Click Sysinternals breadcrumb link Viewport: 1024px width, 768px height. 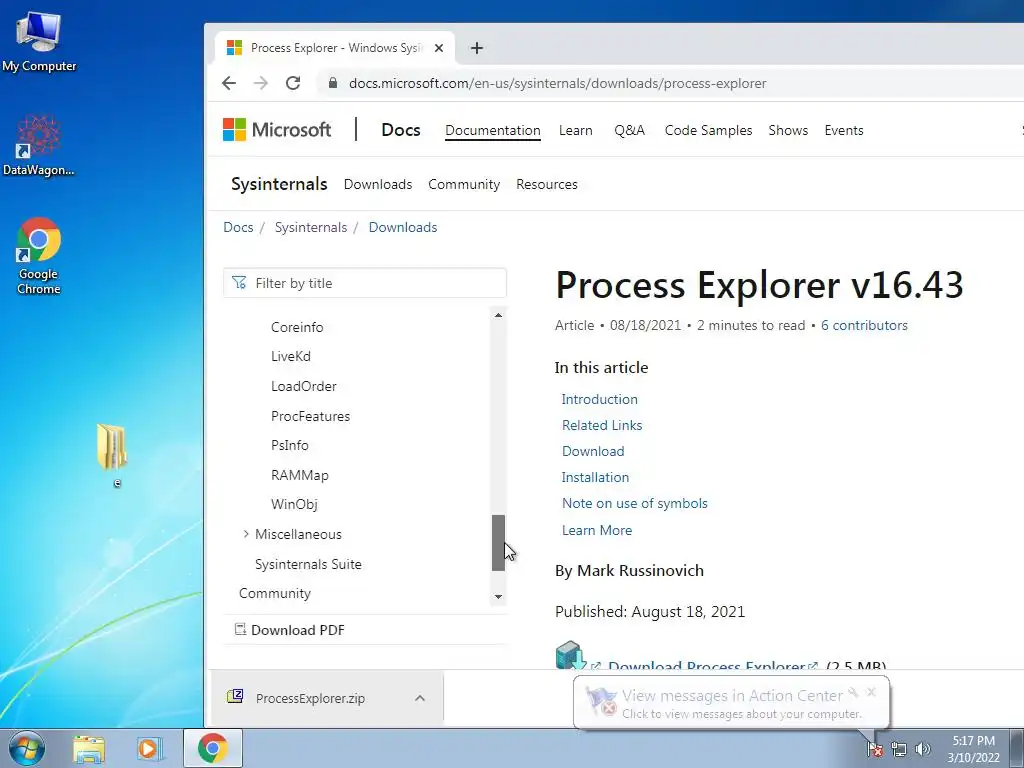coord(311,227)
